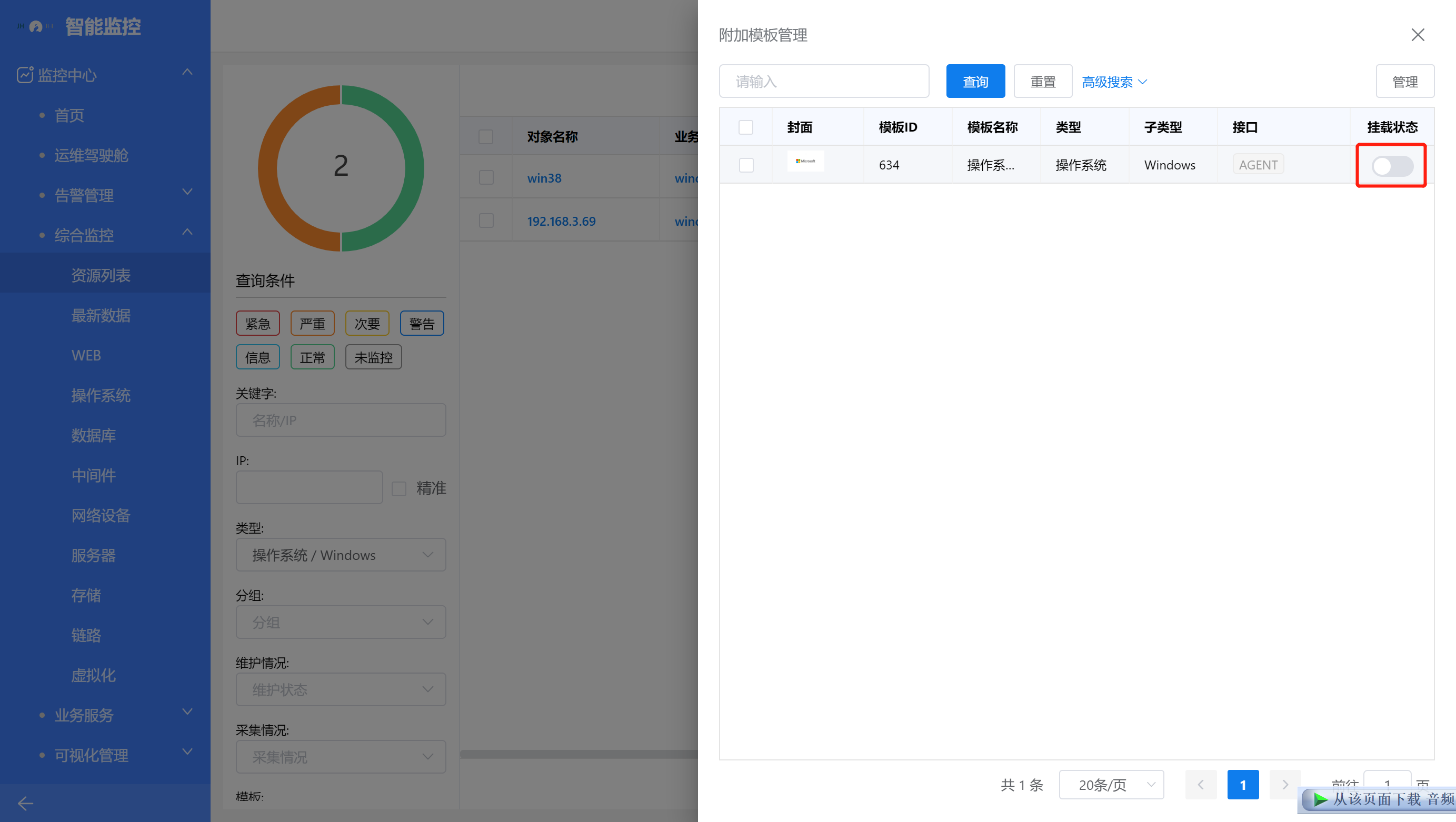
Task: Filter by 紧急 severity tag
Action: (x=258, y=324)
